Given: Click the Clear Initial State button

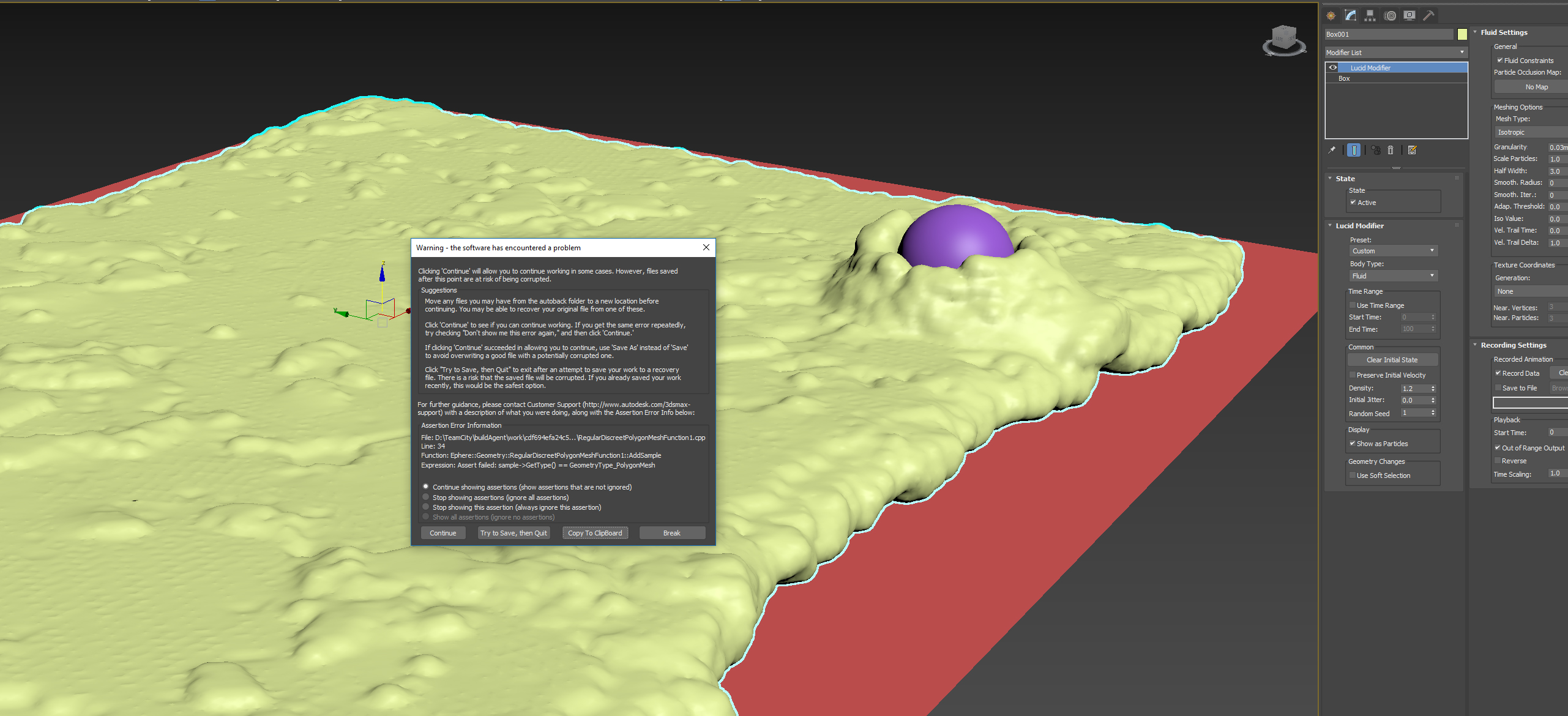Looking at the screenshot, I should coord(1392,360).
